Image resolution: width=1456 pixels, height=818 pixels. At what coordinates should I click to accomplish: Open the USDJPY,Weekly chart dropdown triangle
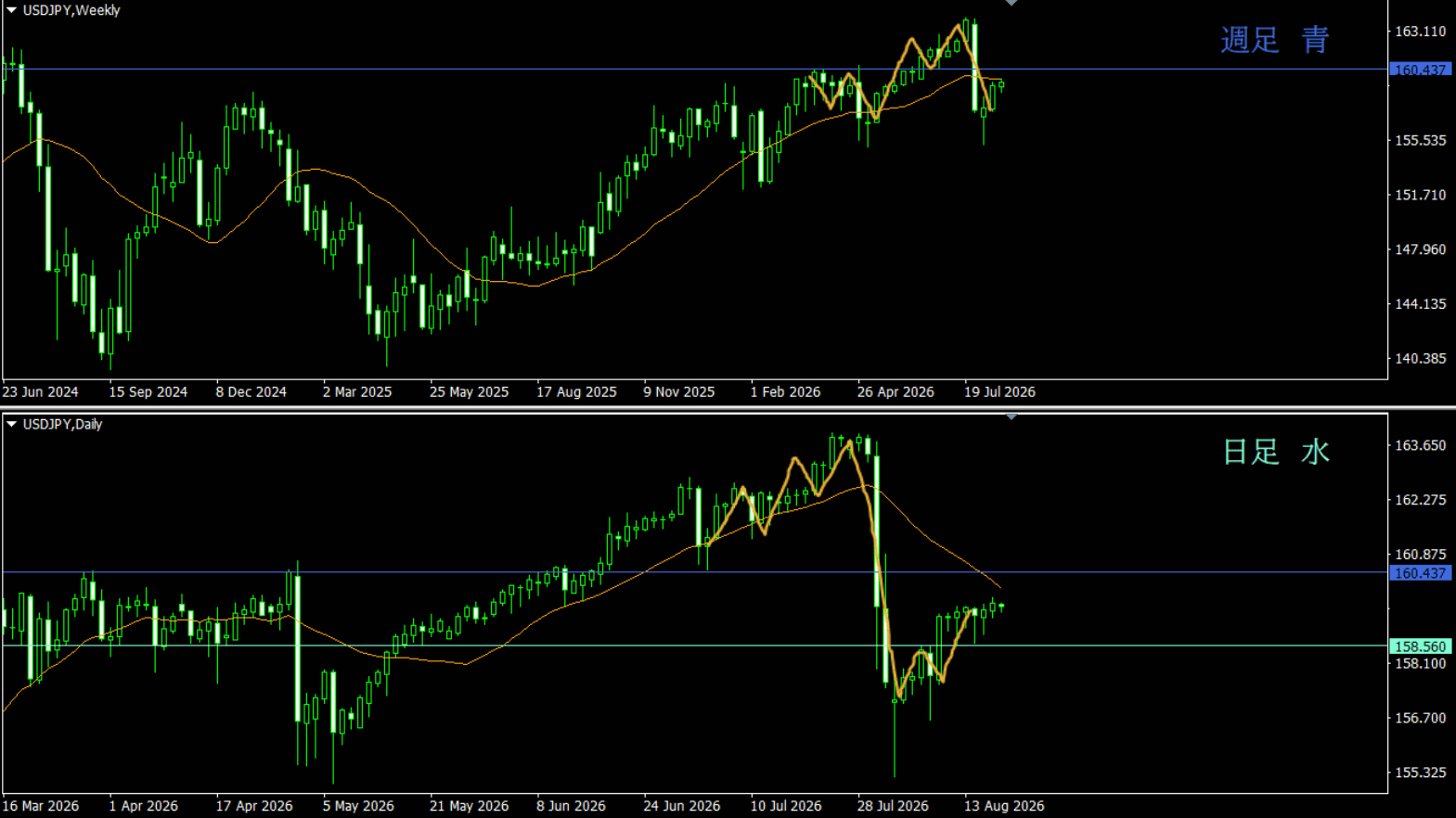coord(11,10)
